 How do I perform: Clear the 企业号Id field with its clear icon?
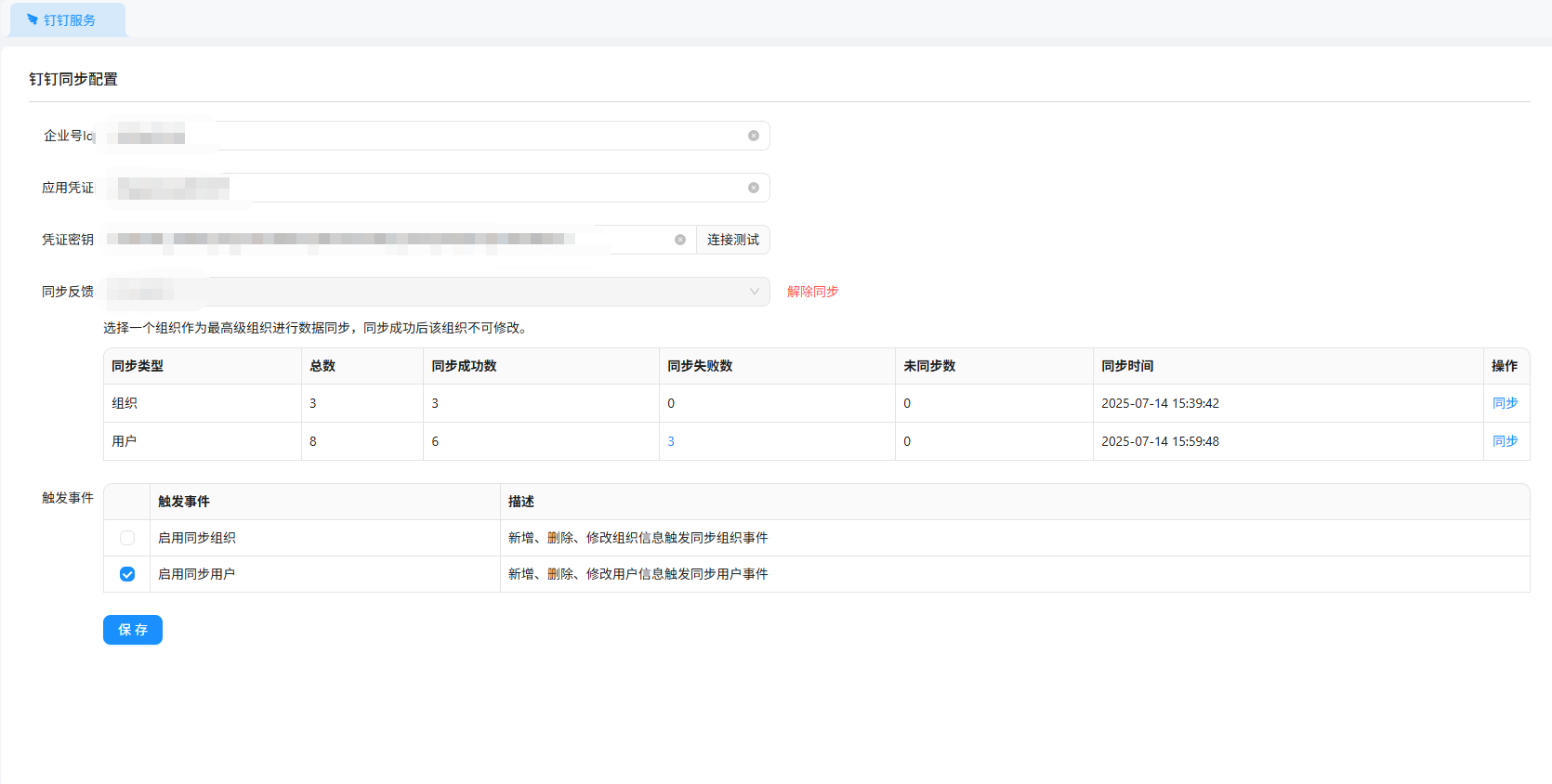pyautogui.click(x=754, y=136)
